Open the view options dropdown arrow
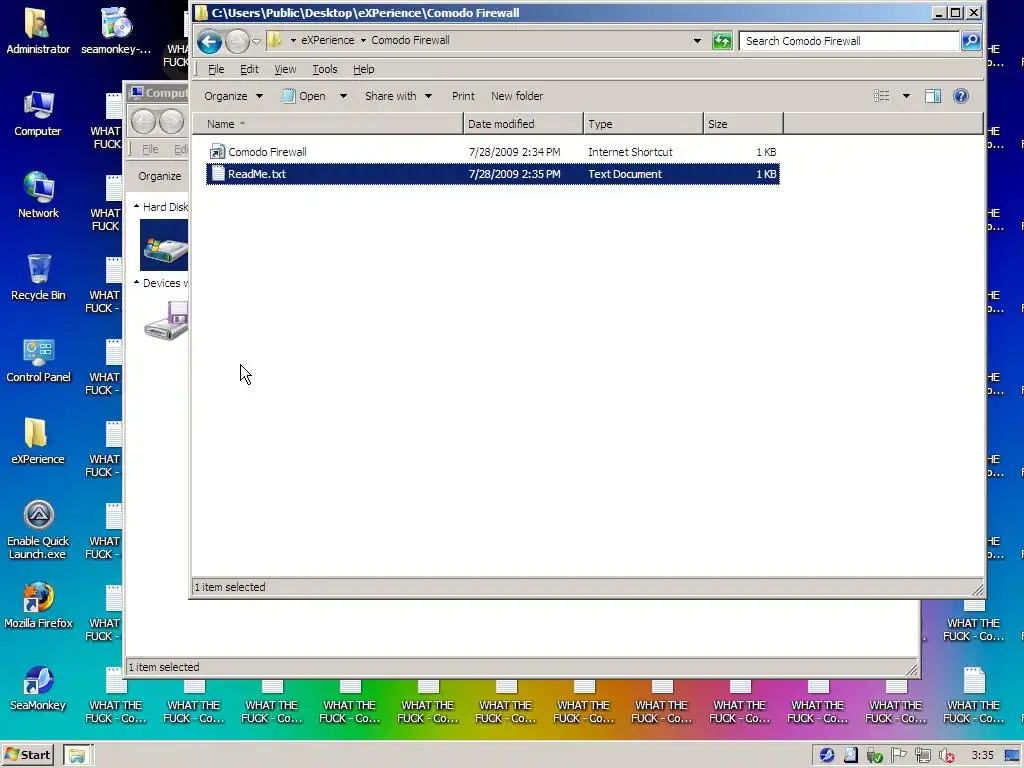1024x768 pixels. click(906, 96)
